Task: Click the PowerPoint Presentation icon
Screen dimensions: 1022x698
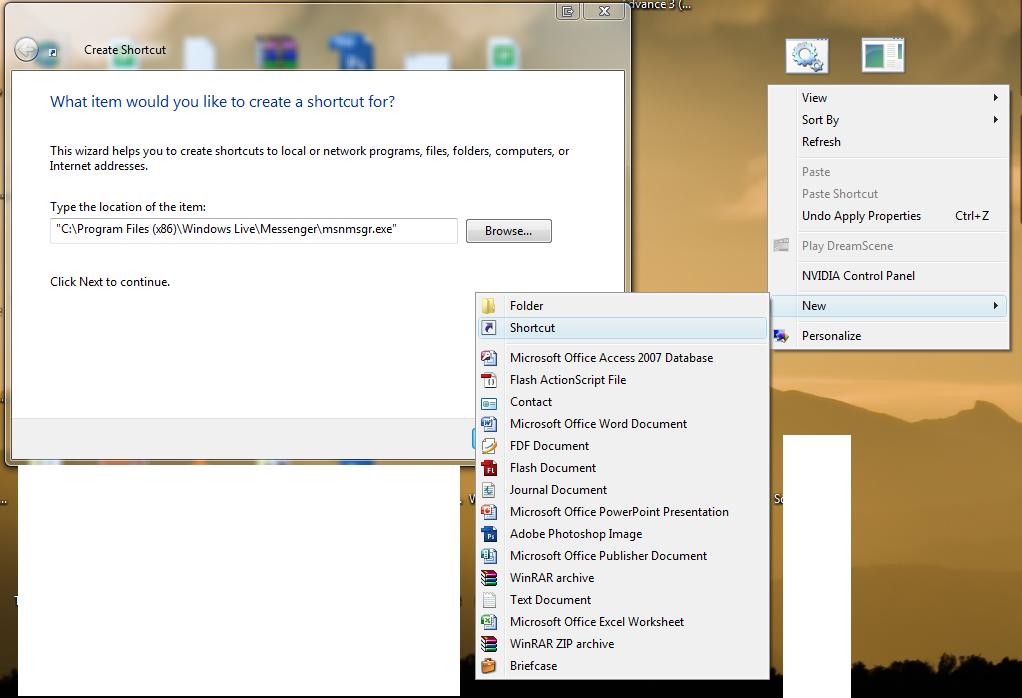Action: click(x=489, y=512)
